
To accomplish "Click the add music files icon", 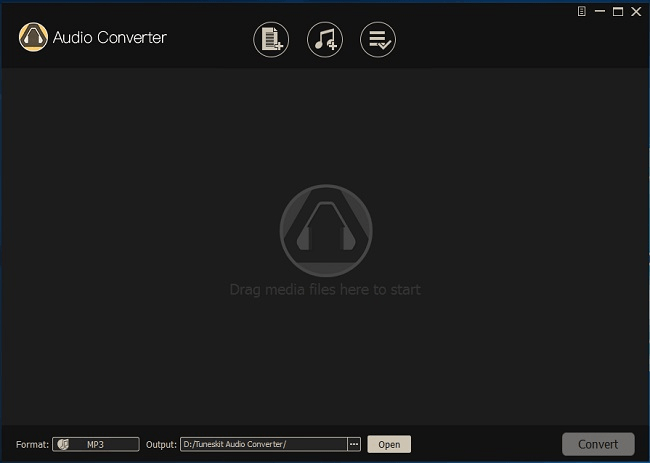I will (x=324, y=40).
